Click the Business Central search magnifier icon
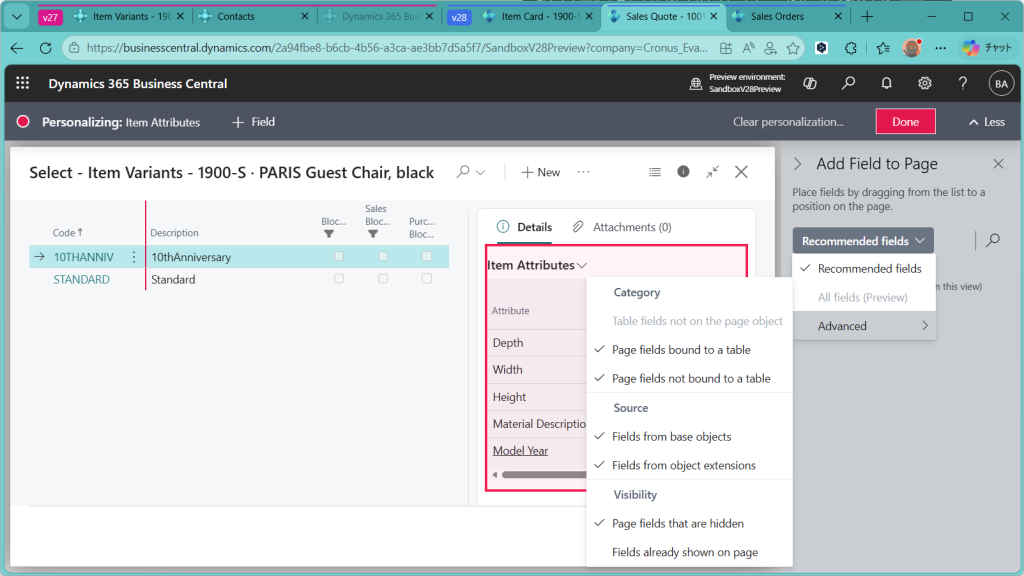The width and height of the screenshot is (1024, 576). pos(848,84)
